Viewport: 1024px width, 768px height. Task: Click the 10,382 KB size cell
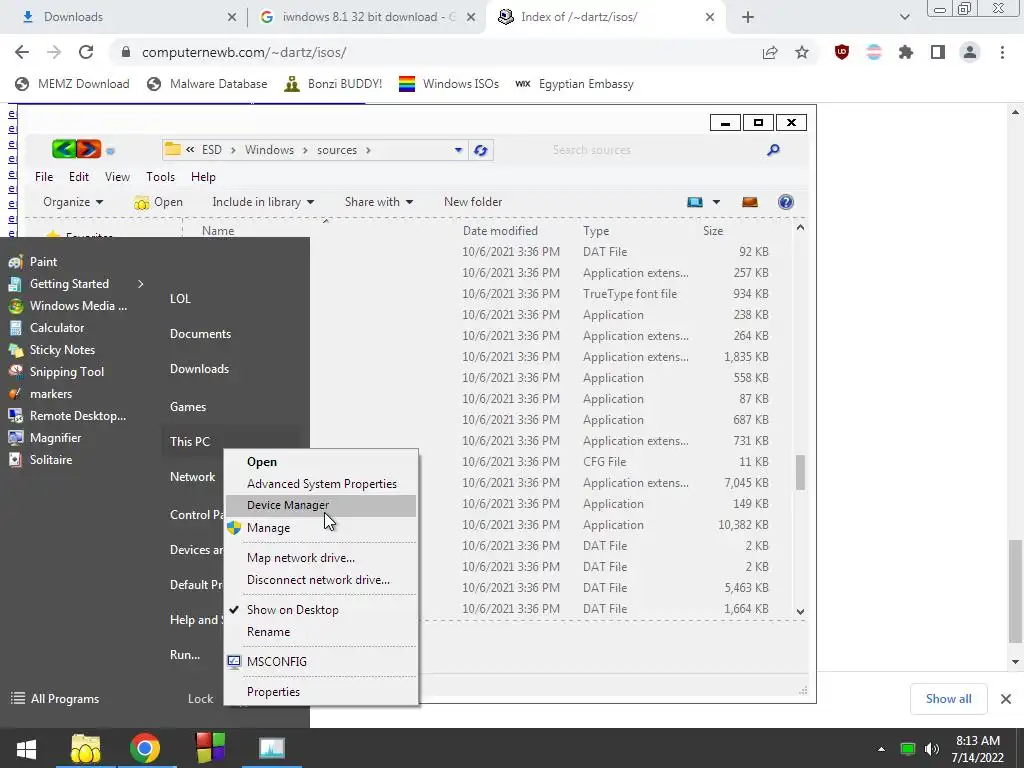tap(743, 525)
